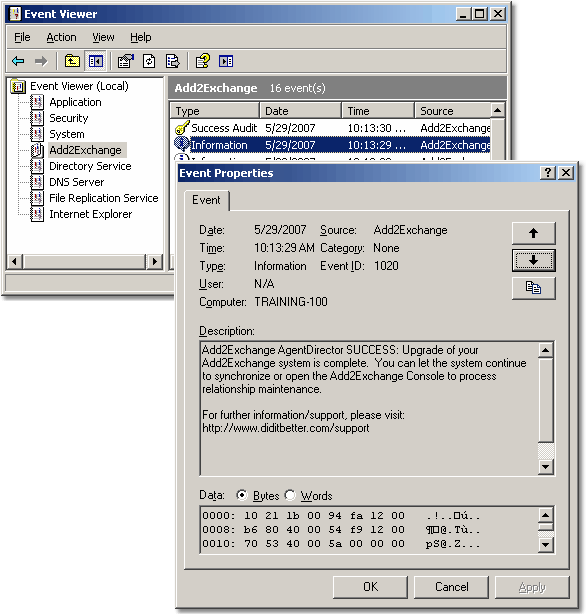Open the Help menu
The image size is (586, 616).
tap(141, 37)
